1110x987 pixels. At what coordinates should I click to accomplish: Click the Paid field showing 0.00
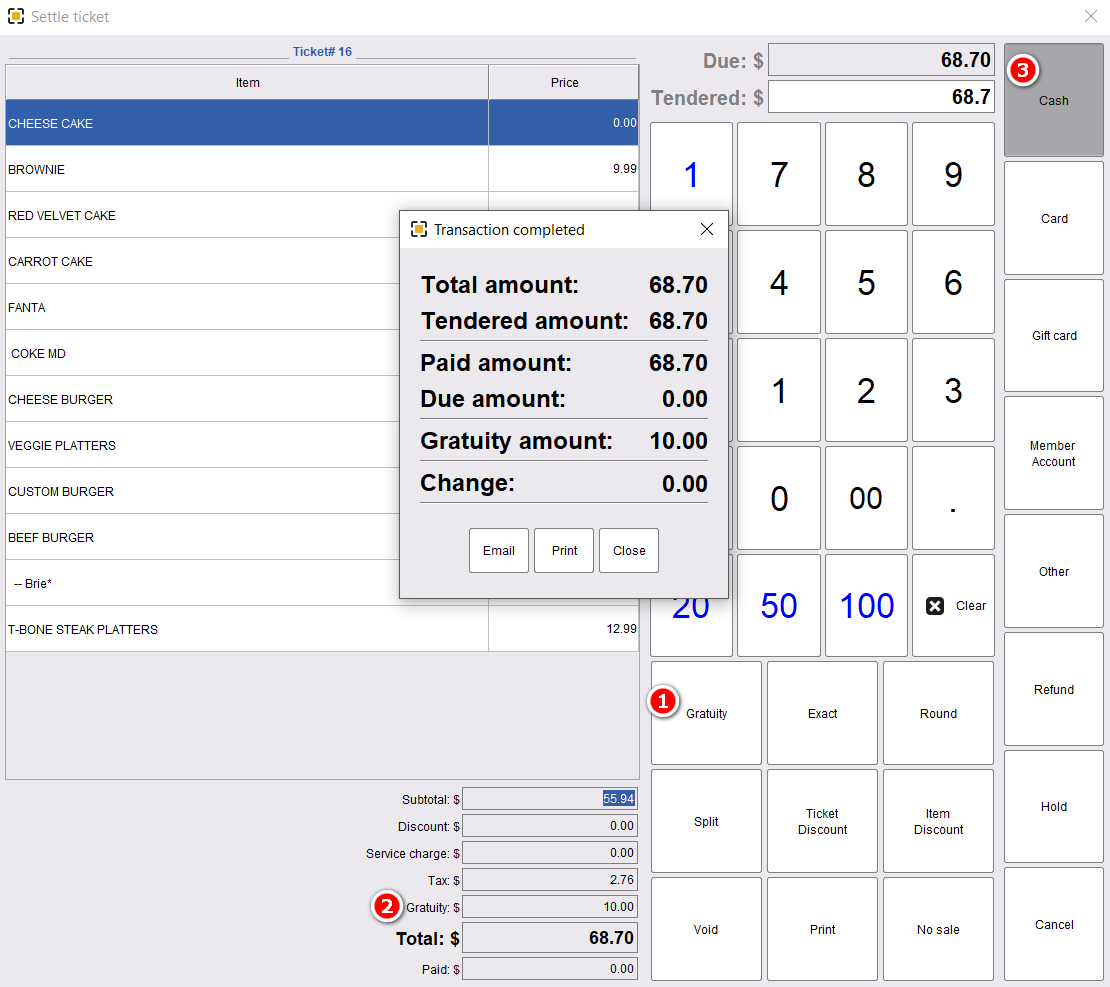(550, 969)
